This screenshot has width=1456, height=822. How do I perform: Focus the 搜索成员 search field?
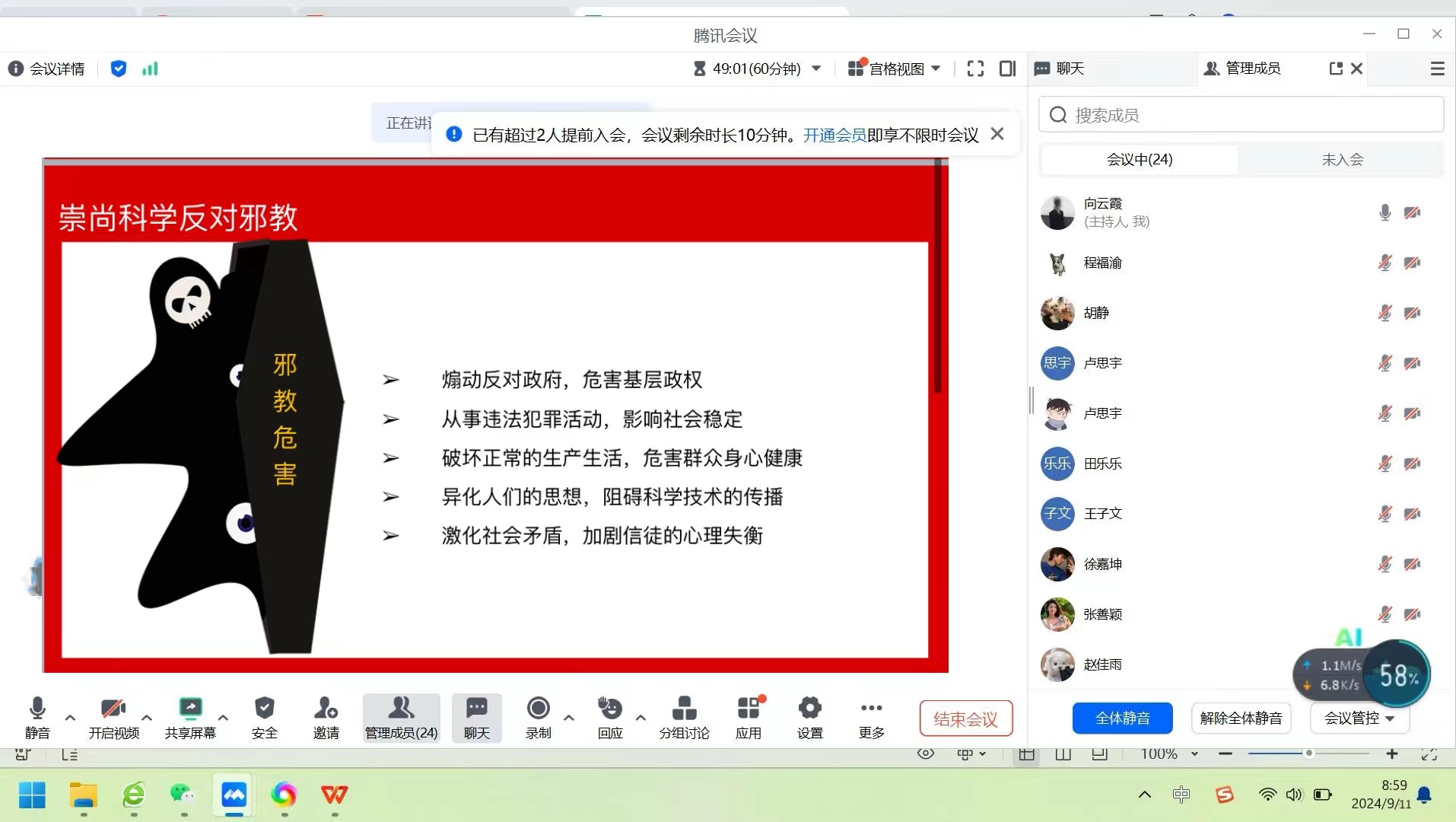1241,115
